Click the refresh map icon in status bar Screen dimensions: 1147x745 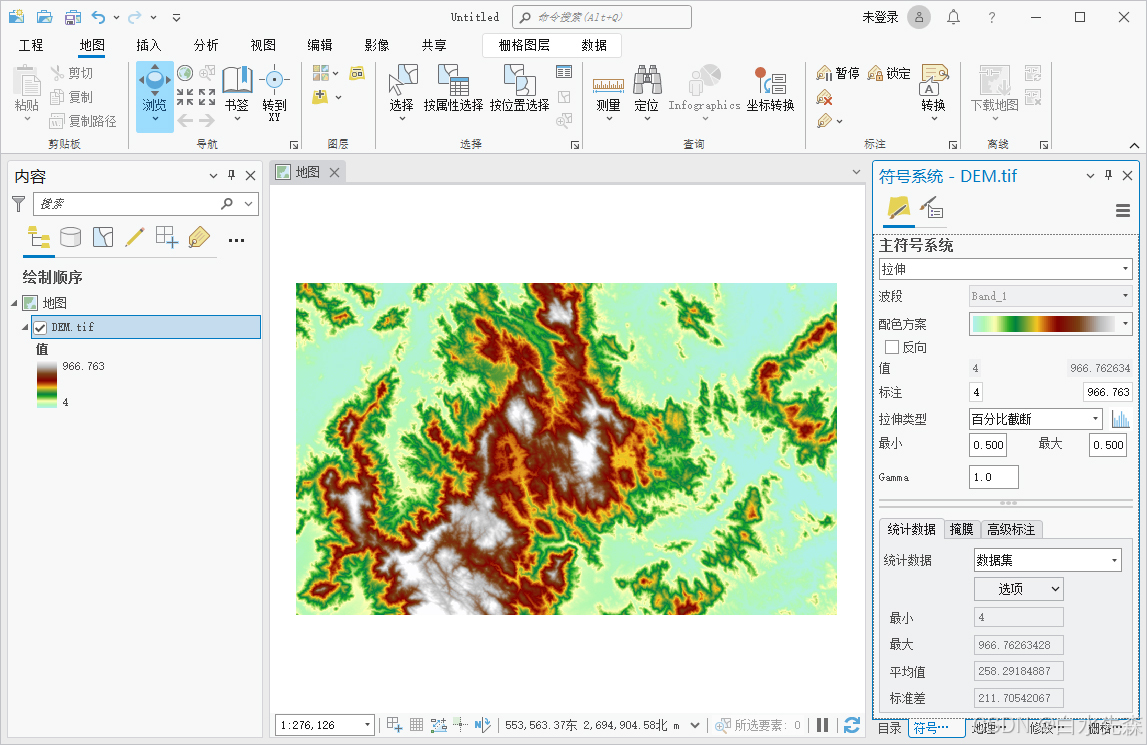(x=851, y=725)
